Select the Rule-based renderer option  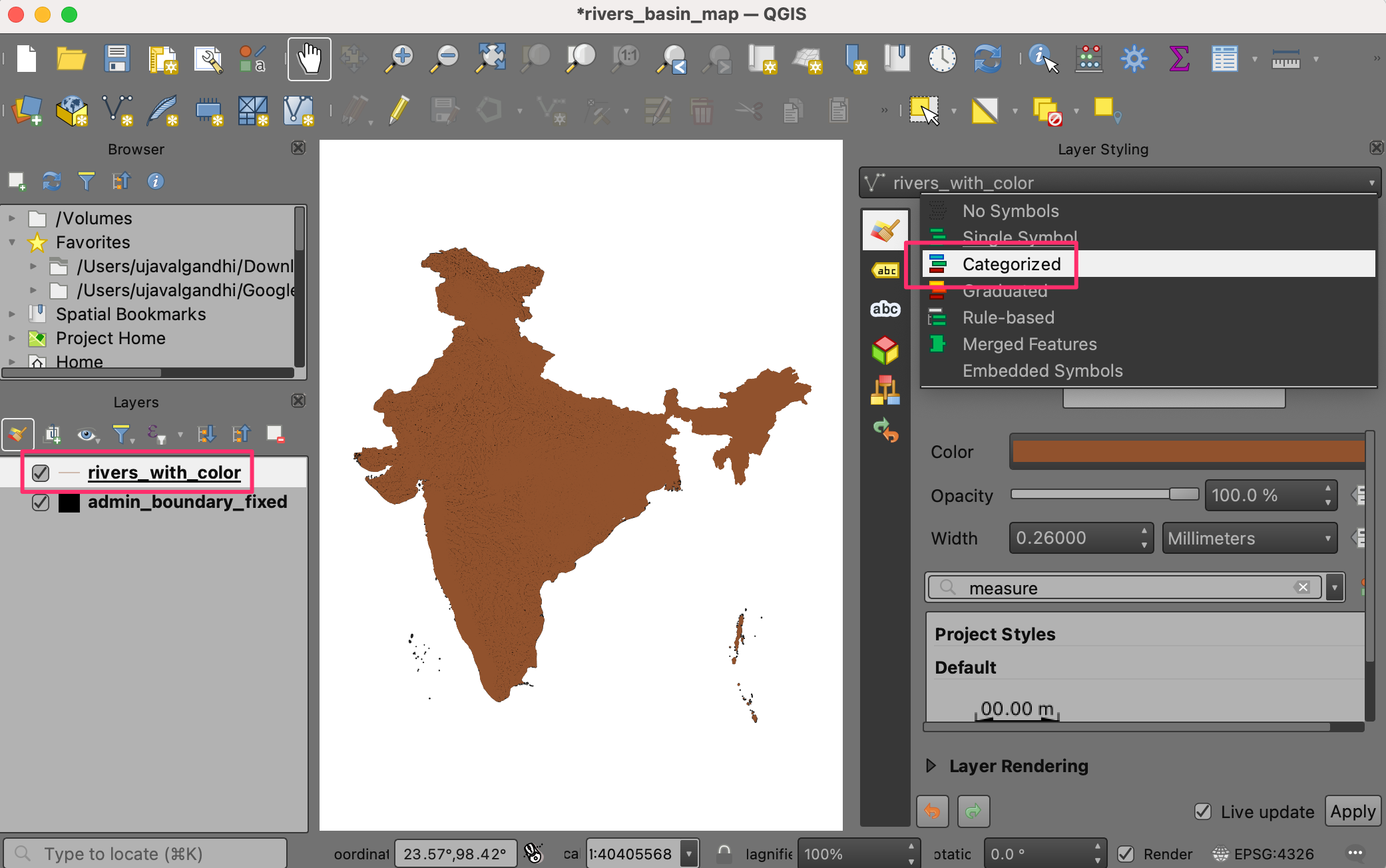[1008, 318]
